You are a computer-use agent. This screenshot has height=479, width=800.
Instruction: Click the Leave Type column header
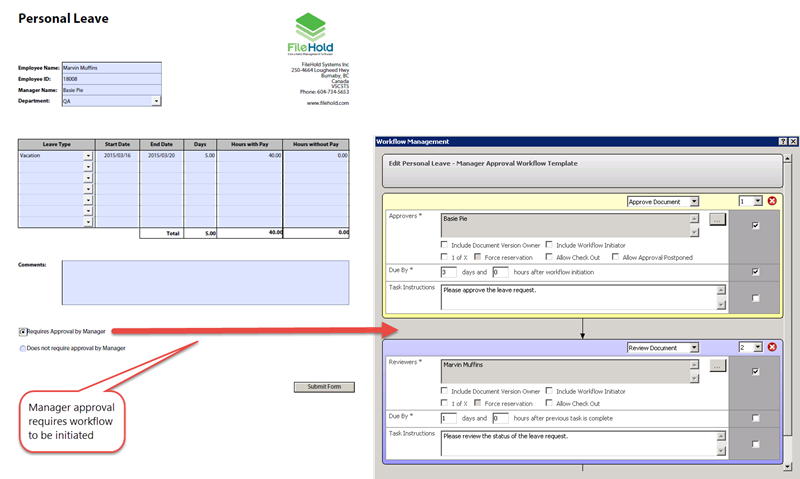pos(57,144)
